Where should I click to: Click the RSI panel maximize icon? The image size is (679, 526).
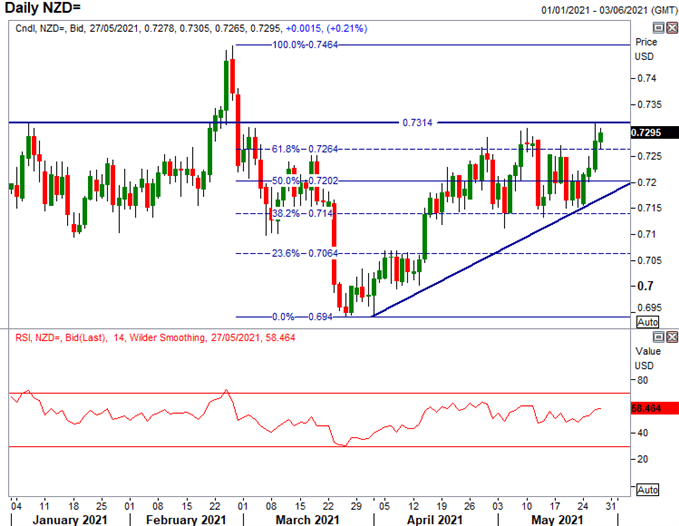658,337
